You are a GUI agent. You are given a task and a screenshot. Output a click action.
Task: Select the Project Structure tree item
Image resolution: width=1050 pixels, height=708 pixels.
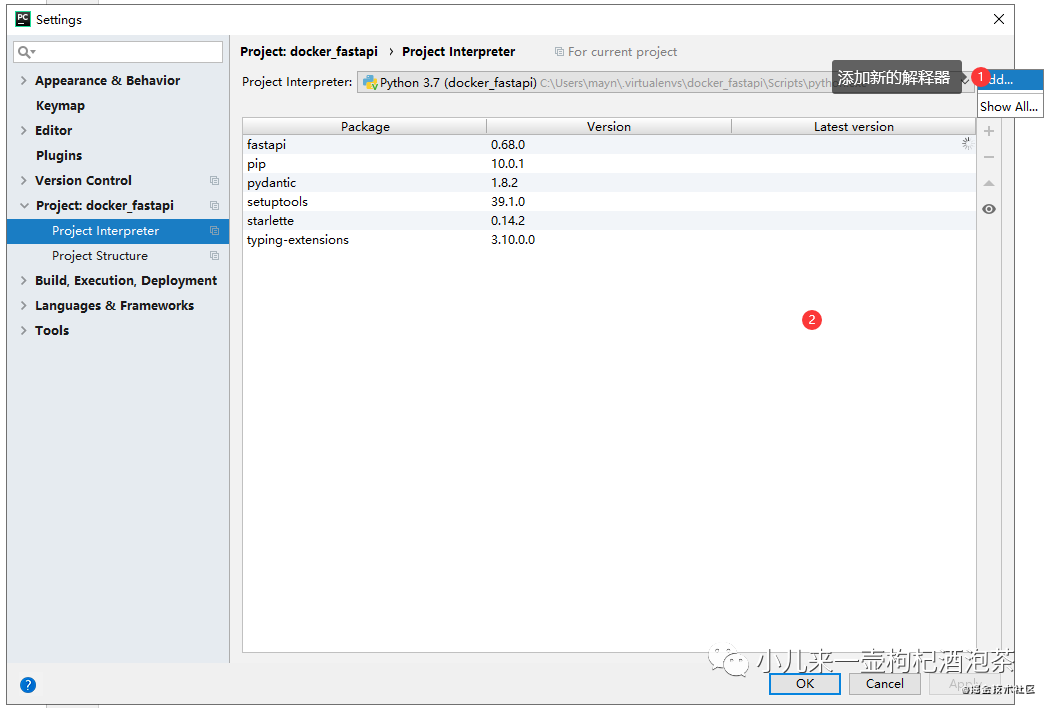pos(100,256)
